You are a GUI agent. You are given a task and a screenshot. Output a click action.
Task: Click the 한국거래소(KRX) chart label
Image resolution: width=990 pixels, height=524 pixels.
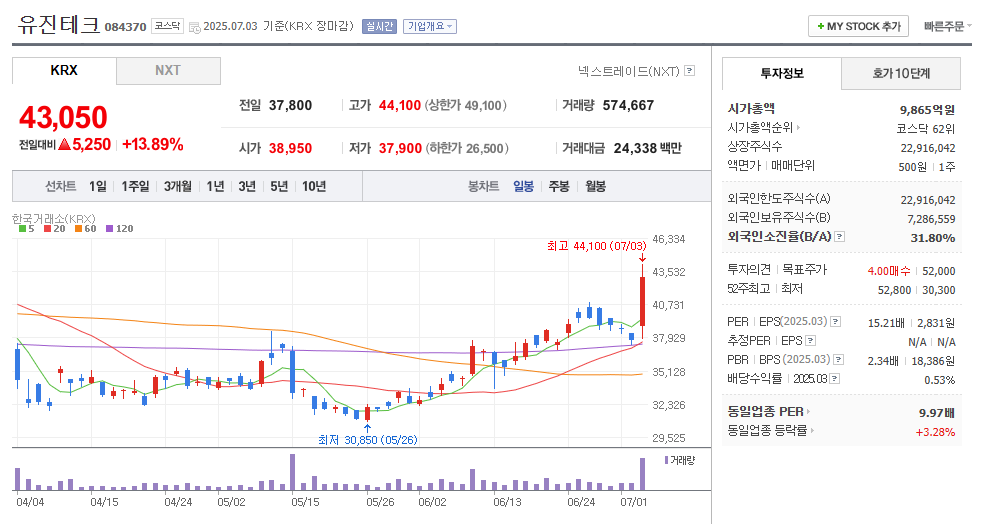tap(54, 218)
